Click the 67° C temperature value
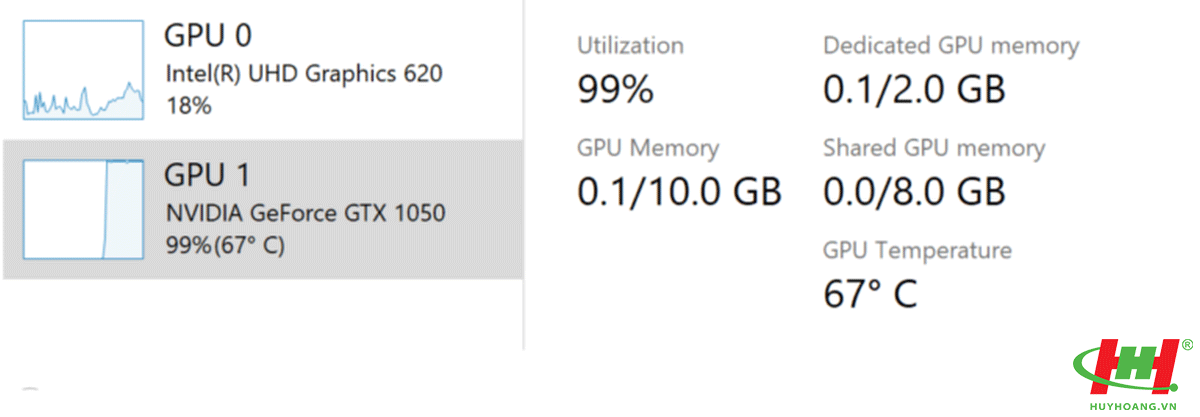Viewport: 1200px width, 417px height. tap(870, 294)
